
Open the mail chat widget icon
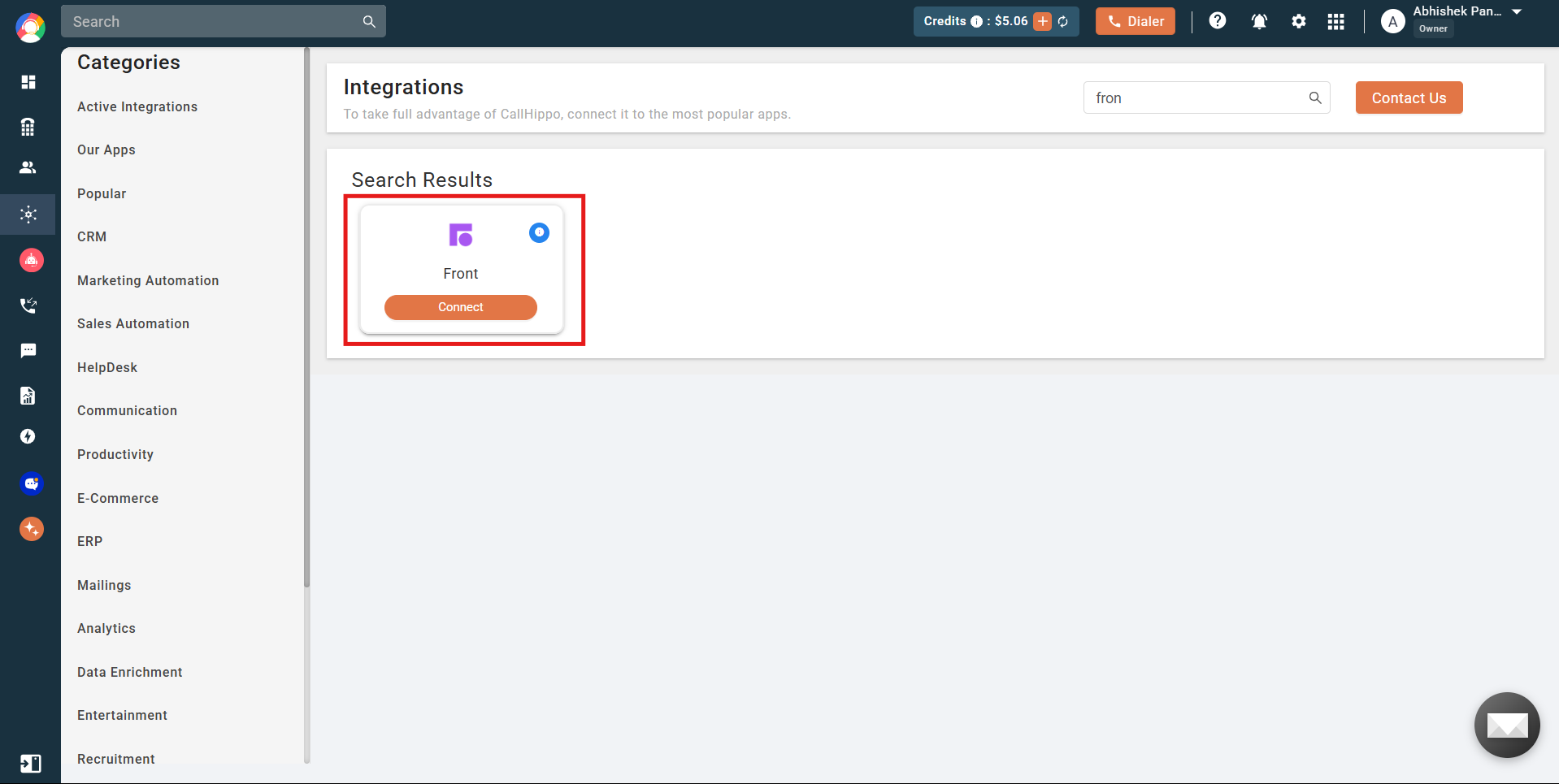click(1507, 725)
